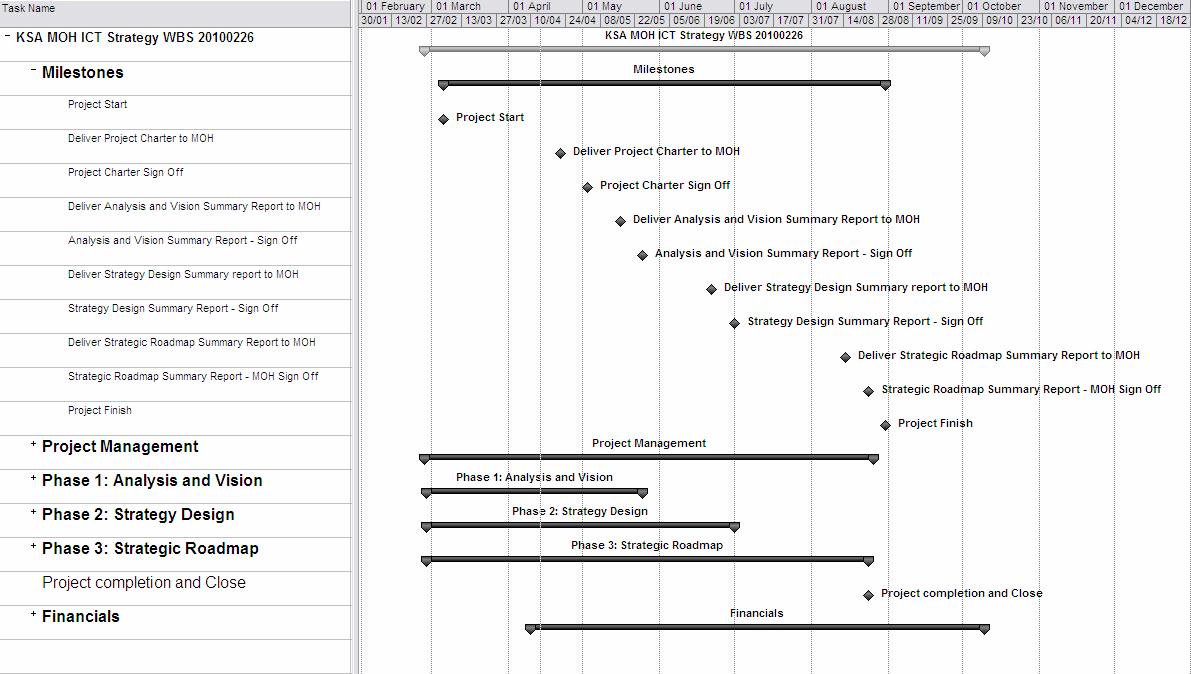Select the Milestones summary bar in chart
This screenshot has height=674, width=1191.
click(664, 84)
